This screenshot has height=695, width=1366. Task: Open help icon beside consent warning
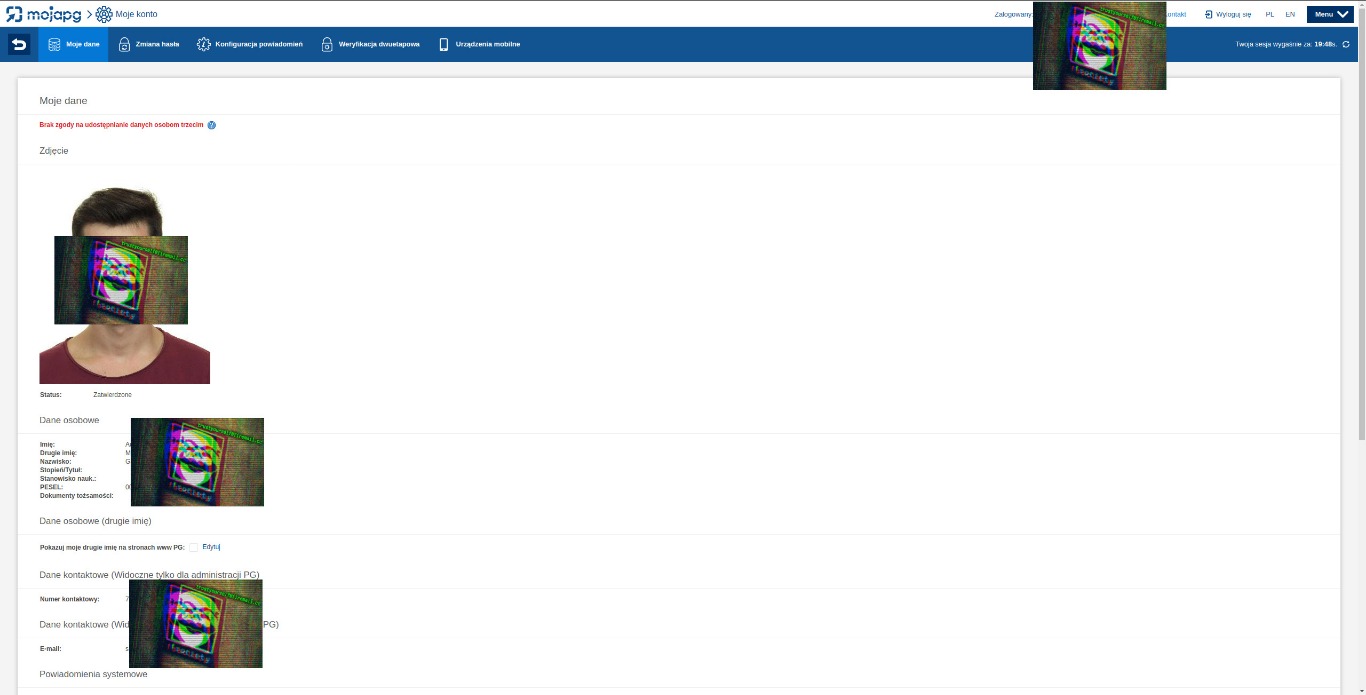click(x=212, y=125)
